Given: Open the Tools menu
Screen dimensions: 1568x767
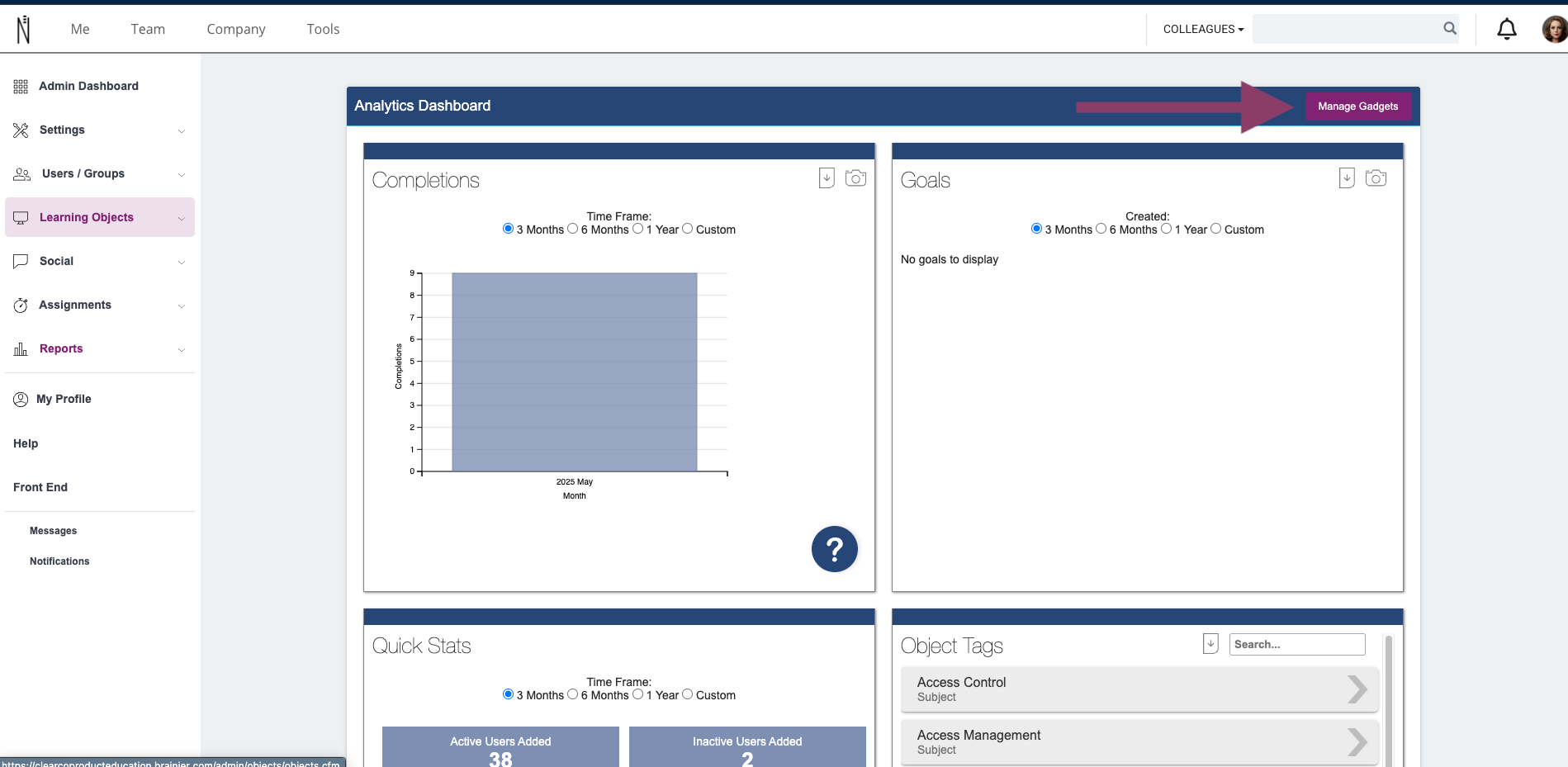Looking at the screenshot, I should [323, 29].
